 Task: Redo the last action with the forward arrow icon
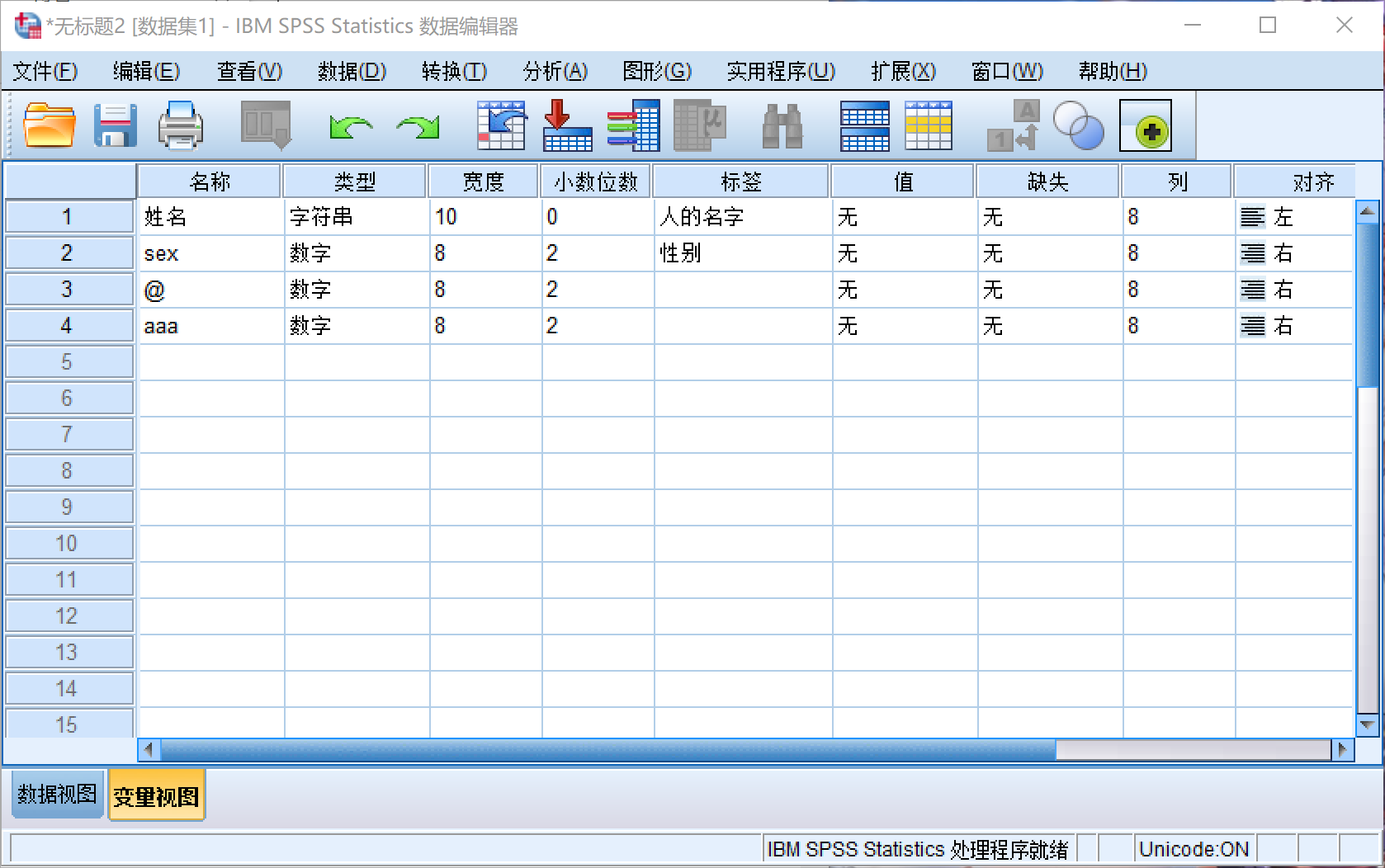click(x=418, y=125)
